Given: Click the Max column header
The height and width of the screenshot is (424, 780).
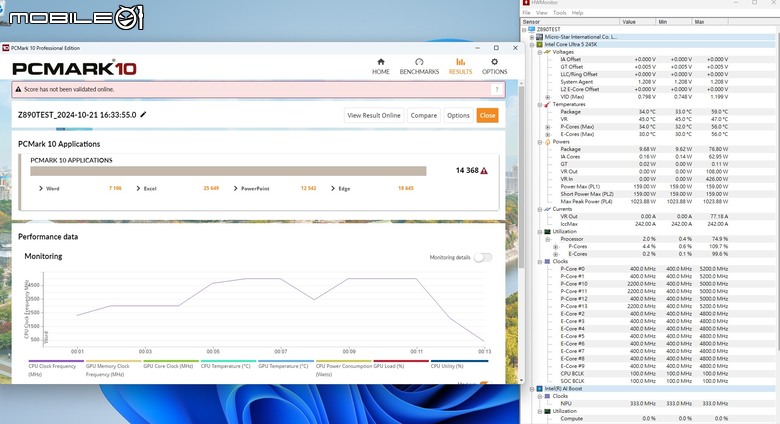Looking at the screenshot, I should coord(710,22).
